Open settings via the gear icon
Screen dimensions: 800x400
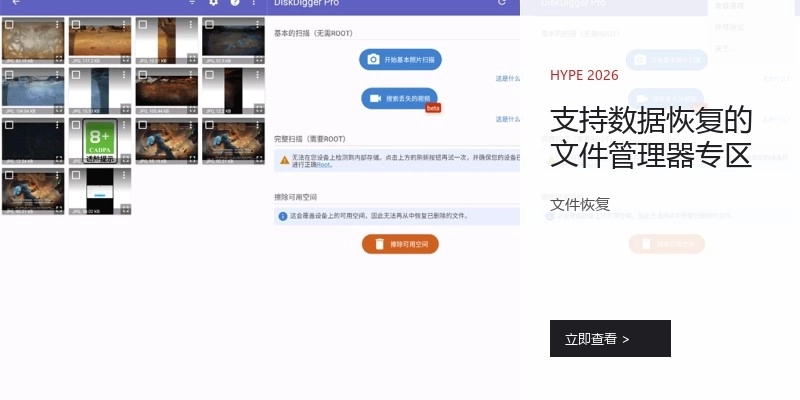point(213,3)
